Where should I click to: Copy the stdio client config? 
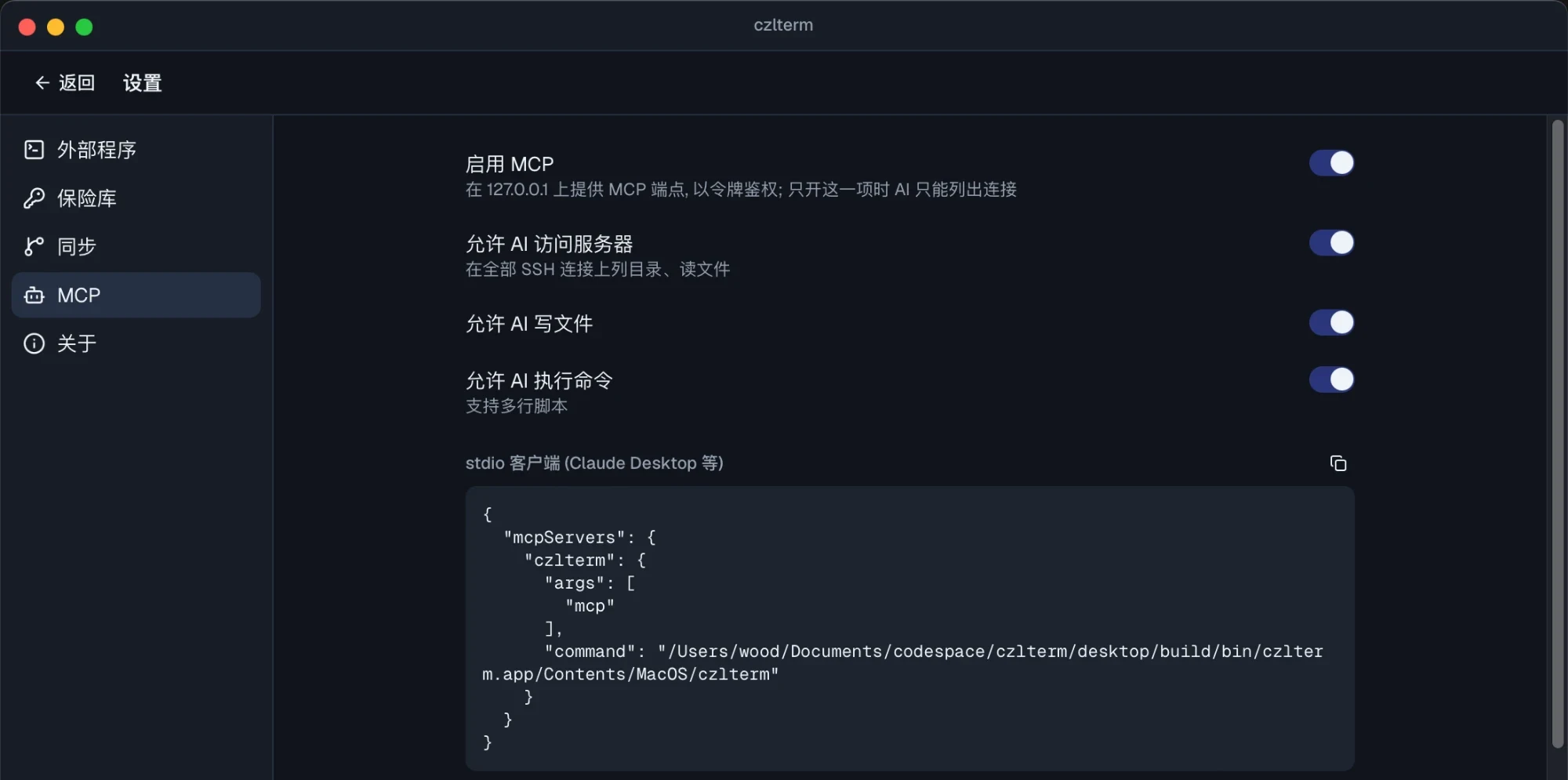point(1338,463)
